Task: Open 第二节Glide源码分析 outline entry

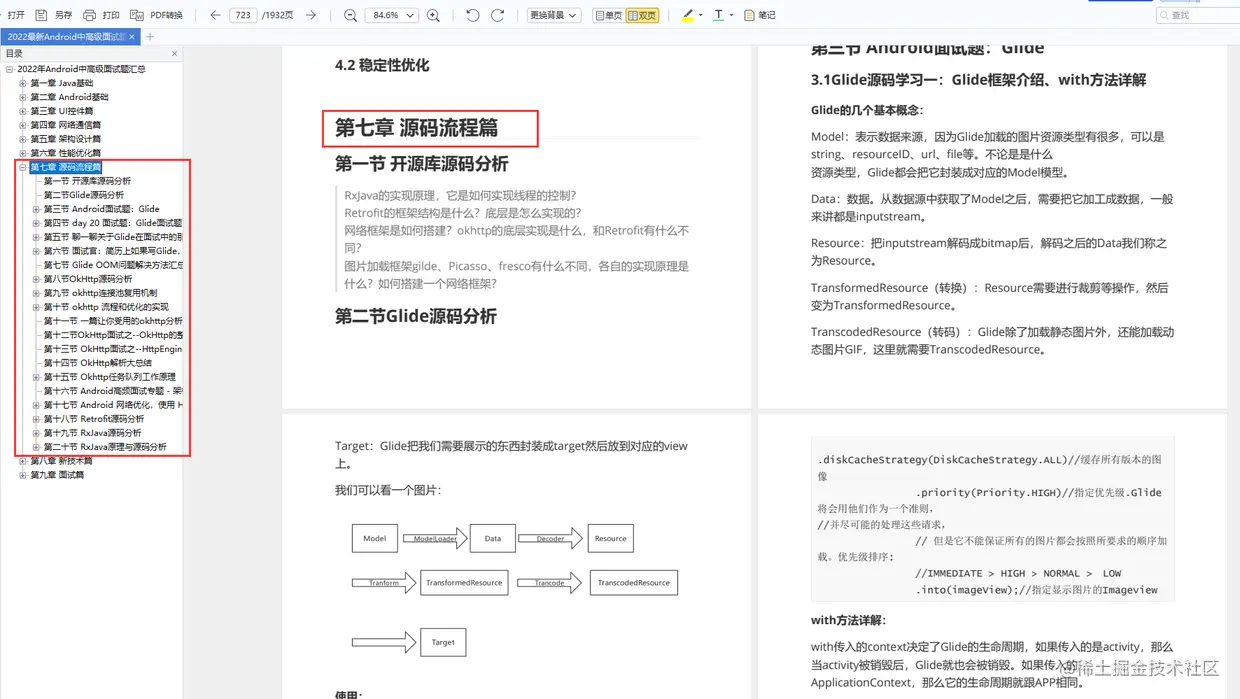Action: click(84, 195)
